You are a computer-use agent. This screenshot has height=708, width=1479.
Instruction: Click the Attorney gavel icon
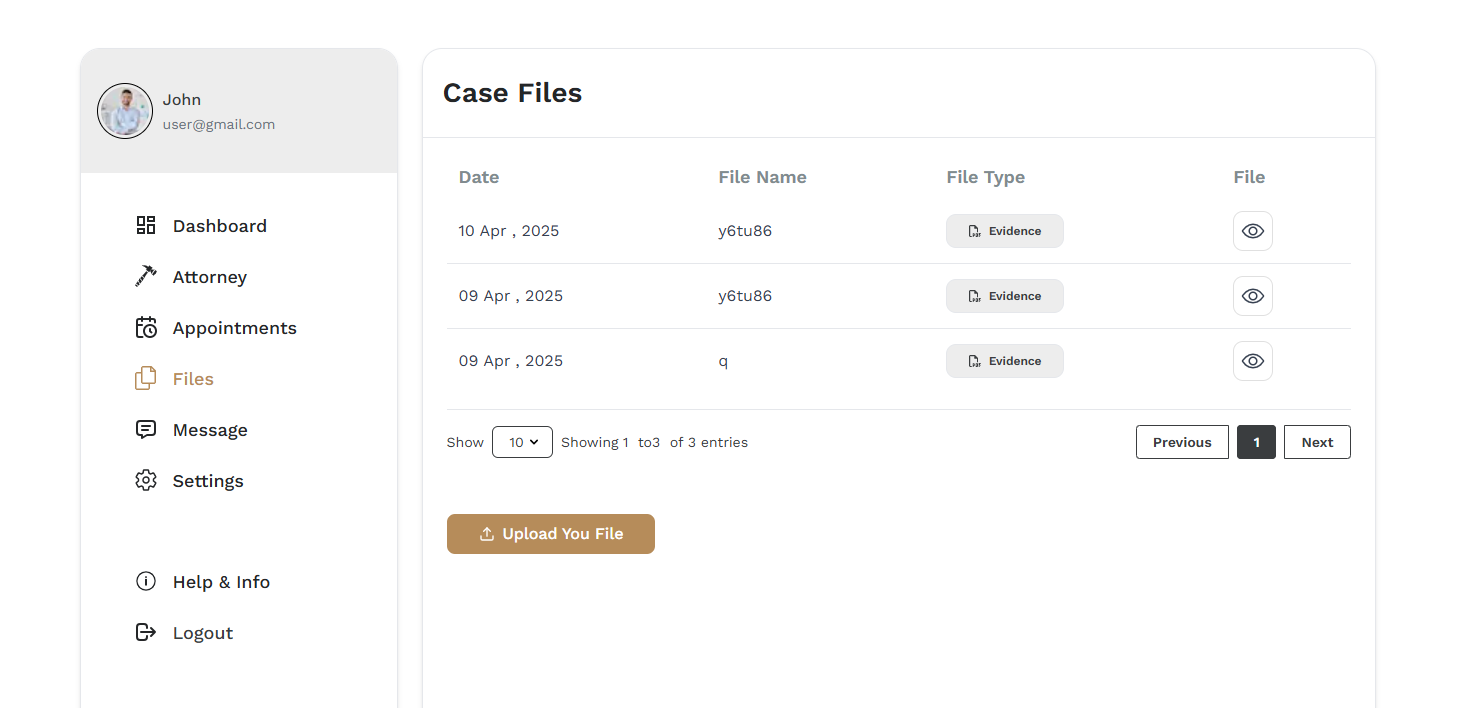tap(146, 276)
